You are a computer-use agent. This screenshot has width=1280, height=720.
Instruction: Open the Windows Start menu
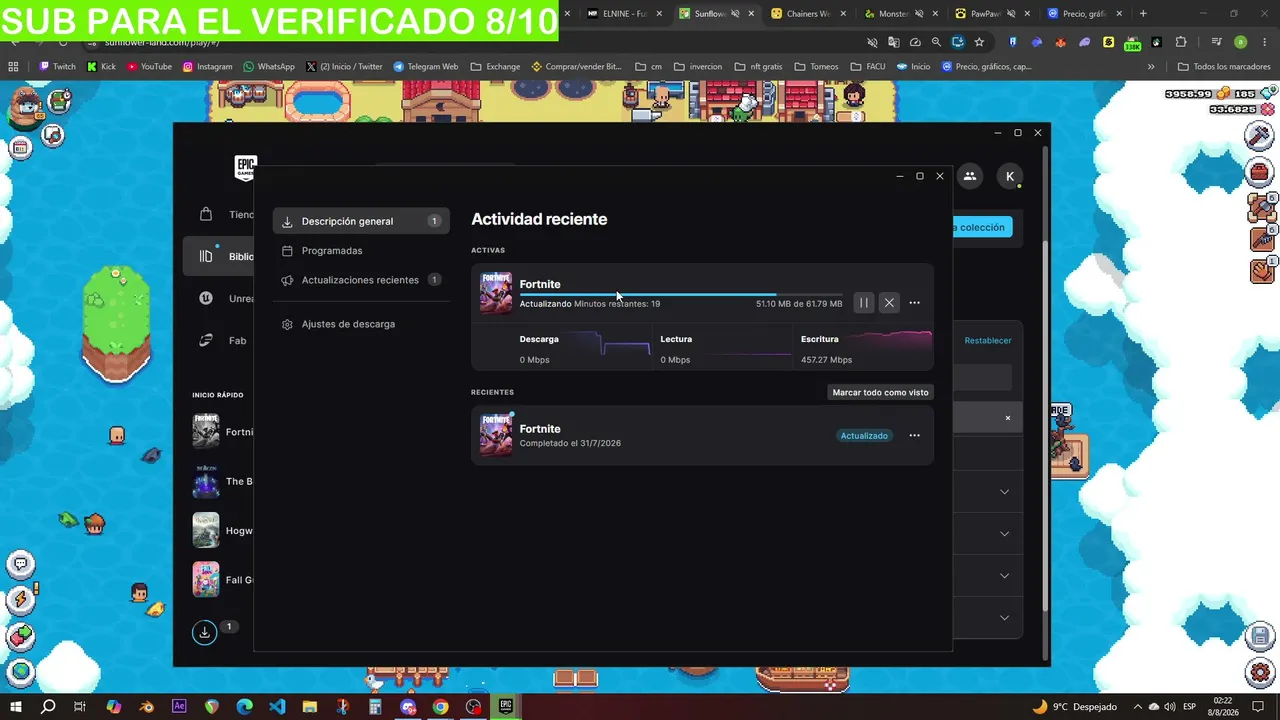pyautogui.click(x=16, y=707)
